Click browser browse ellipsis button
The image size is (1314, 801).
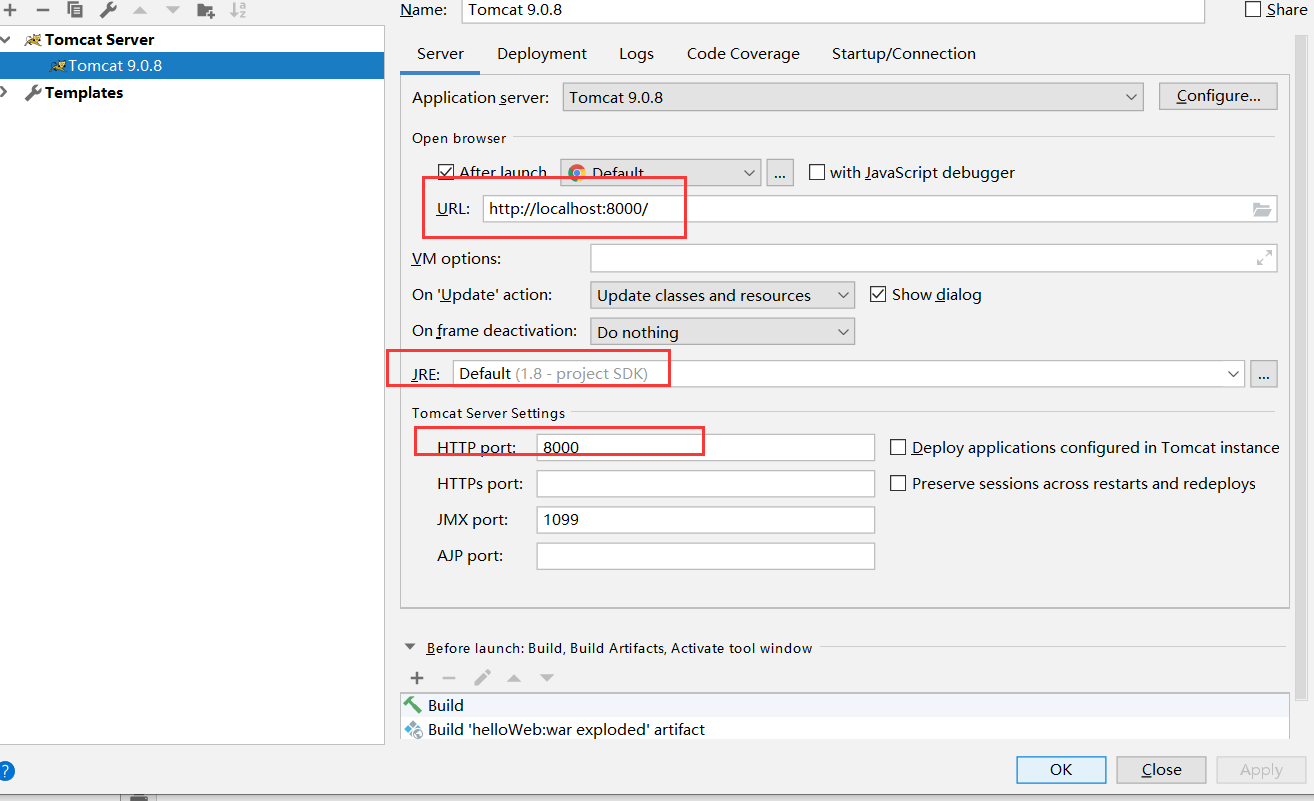(x=780, y=172)
